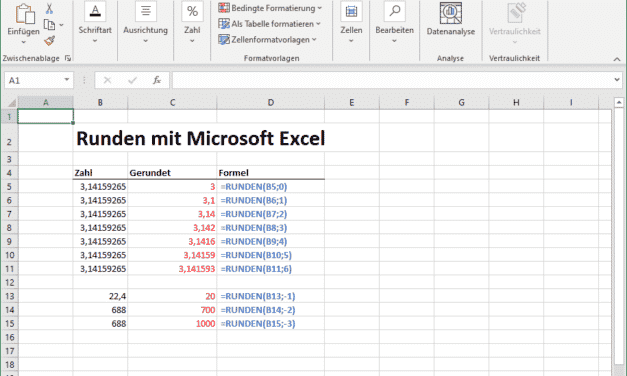Select column A header
Viewport: 627px width, 376px height.
(46, 103)
